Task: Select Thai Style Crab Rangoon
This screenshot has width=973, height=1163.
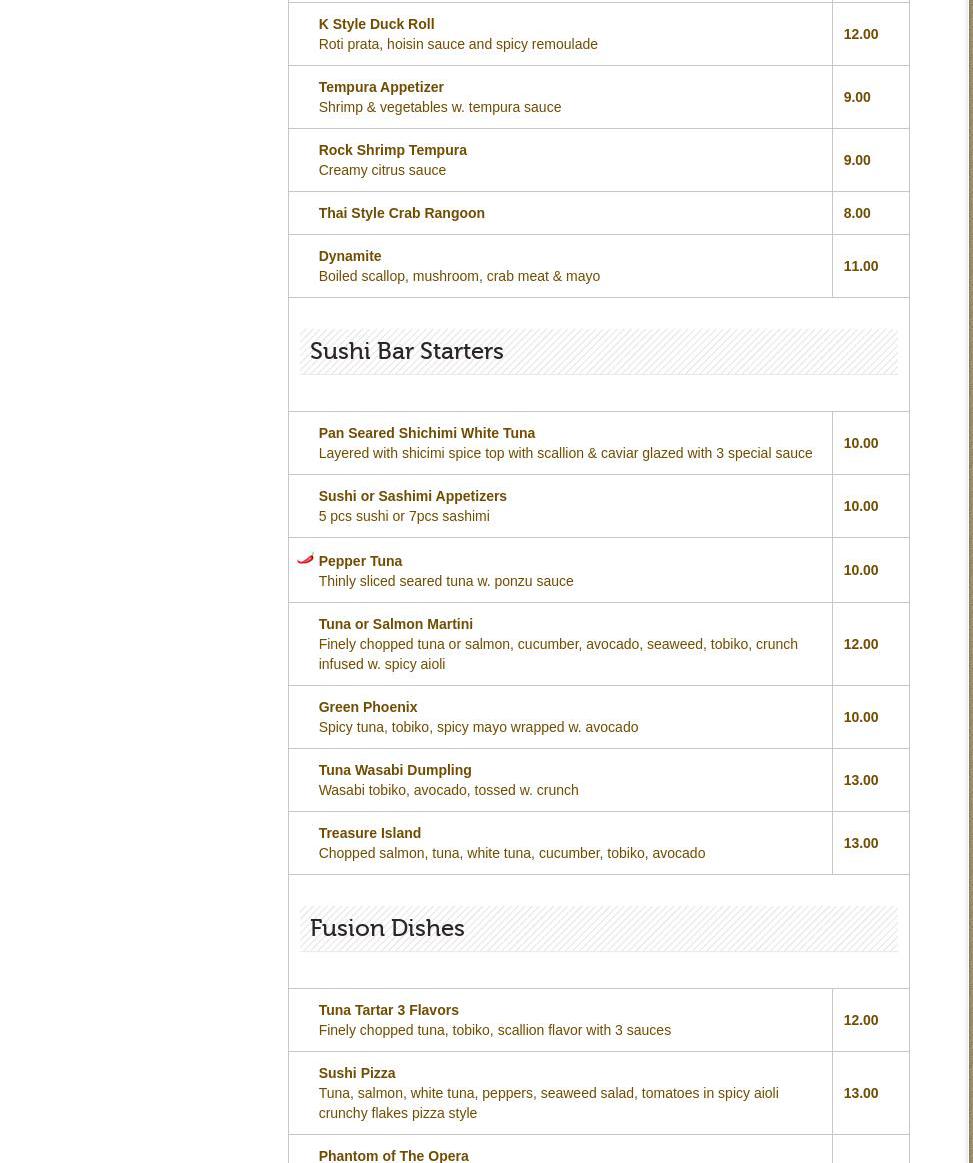Action: (x=401, y=213)
